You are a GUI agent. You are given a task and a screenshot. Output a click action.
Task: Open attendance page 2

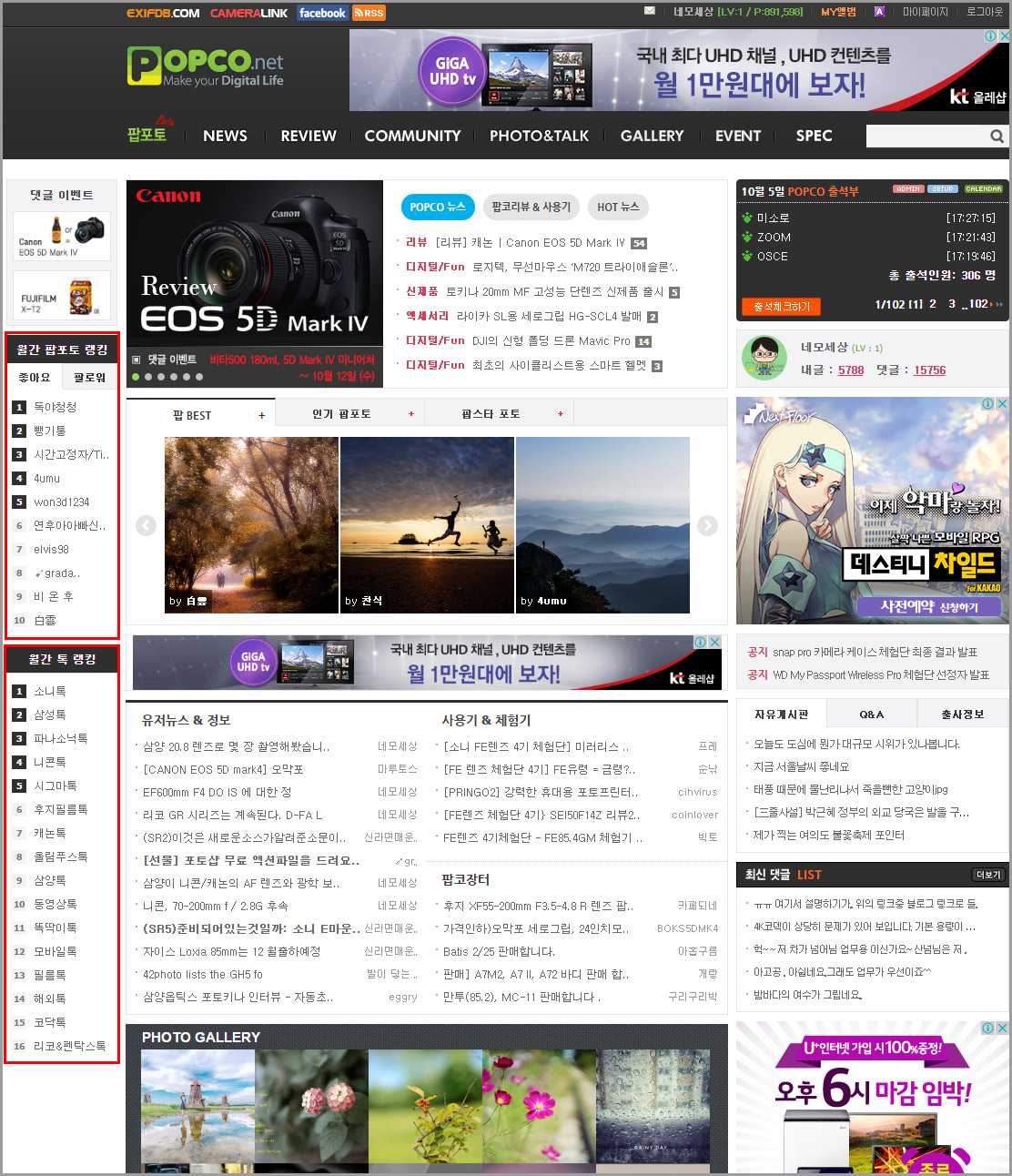click(x=933, y=304)
